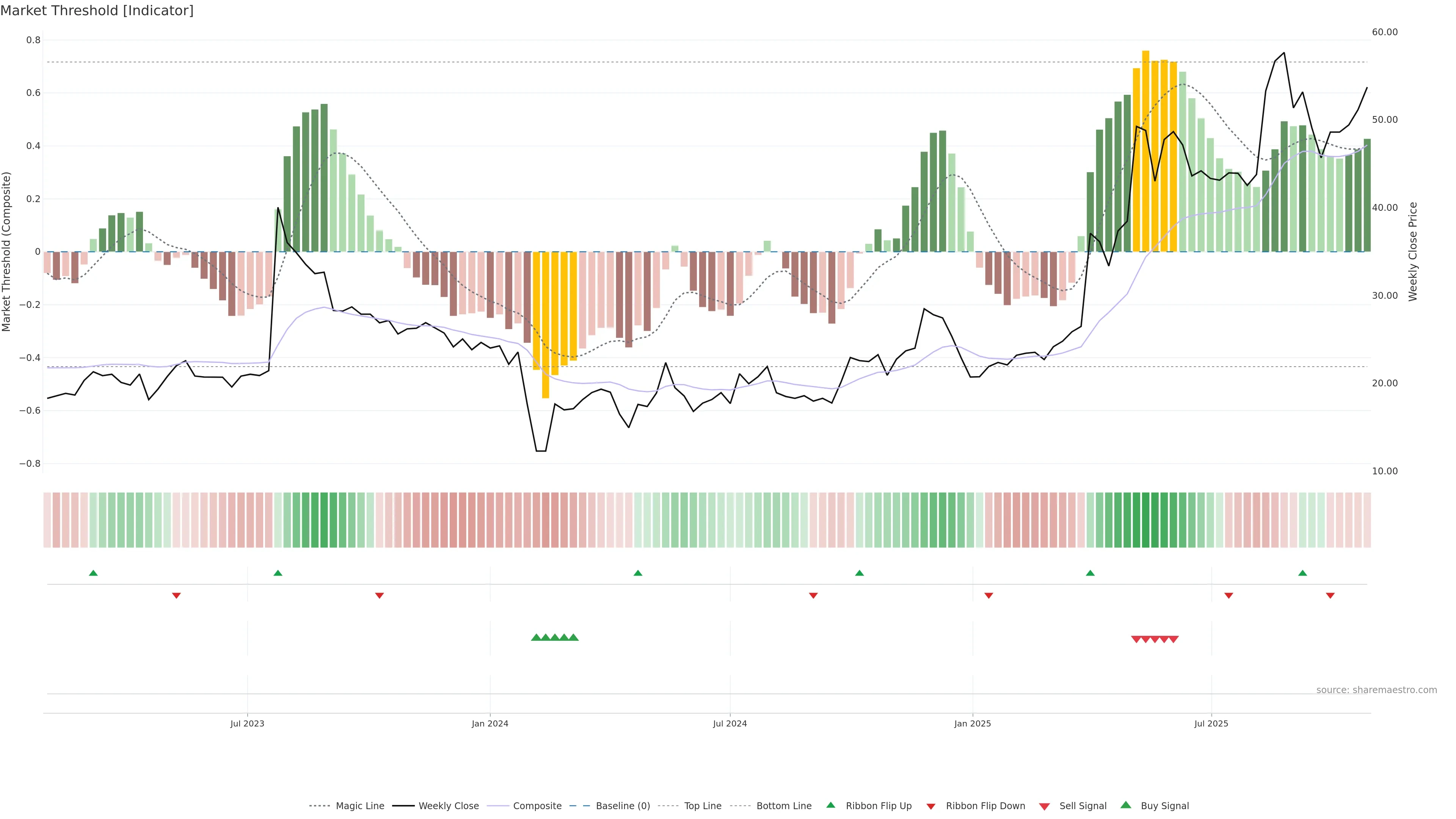Toggle Composite legend entry
1456x819 pixels.
click(x=537, y=806)
